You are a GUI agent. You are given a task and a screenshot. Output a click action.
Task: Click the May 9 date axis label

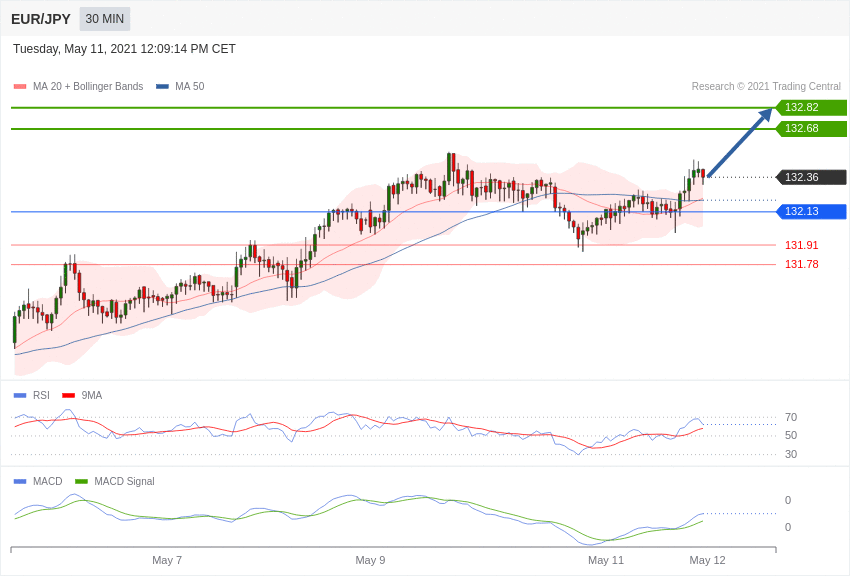(x=370, y=560)
